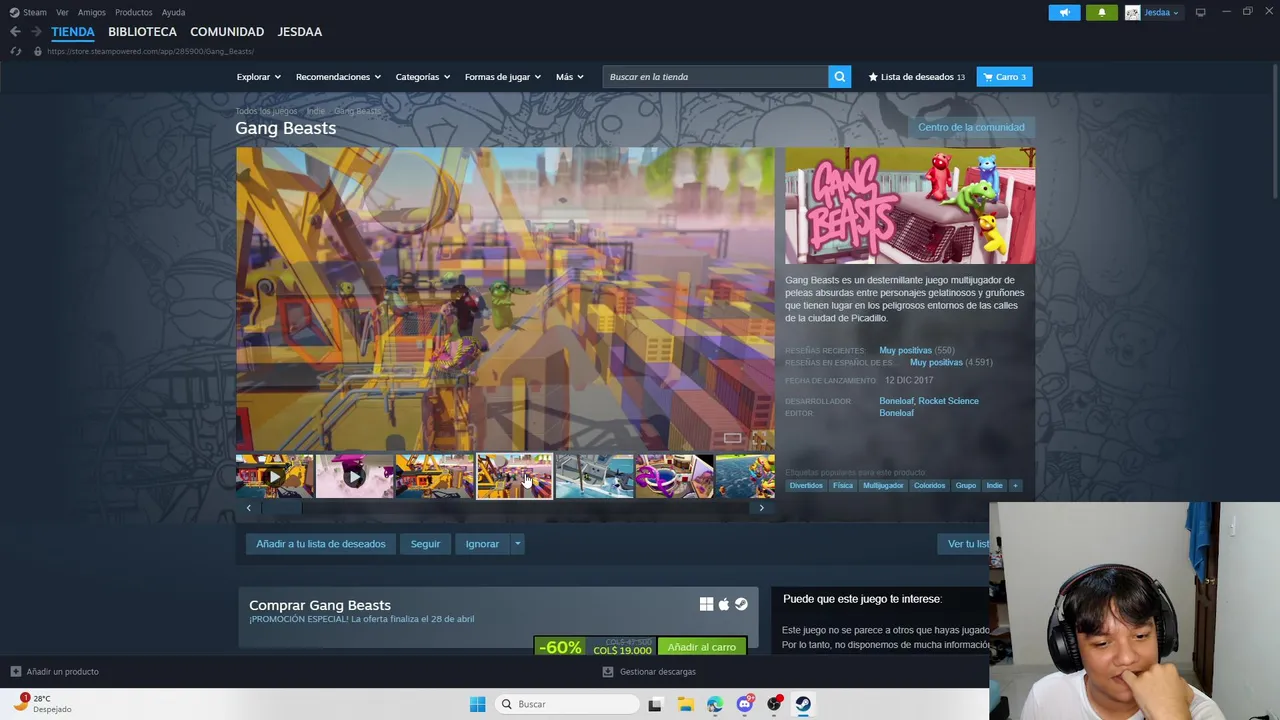Expand the Categorías dropdown
The height and width of the screenshot is (720, 1280).
click(422, 77)
